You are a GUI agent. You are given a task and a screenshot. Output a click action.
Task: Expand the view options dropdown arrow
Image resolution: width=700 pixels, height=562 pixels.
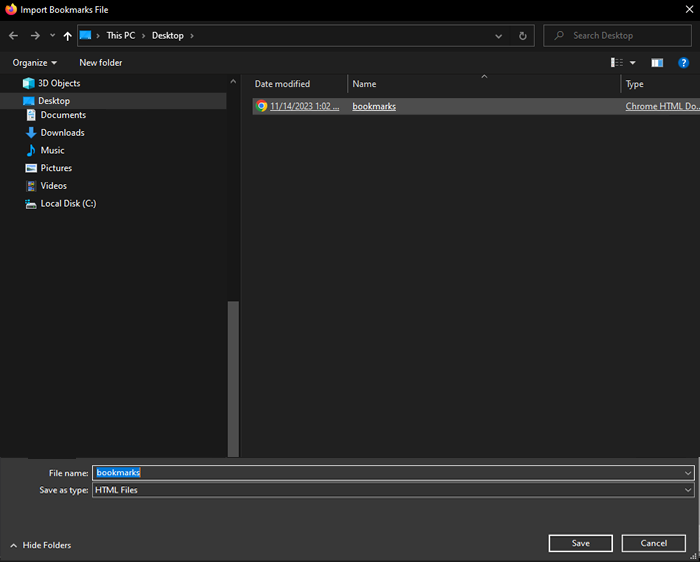click(x=632, y=62)
